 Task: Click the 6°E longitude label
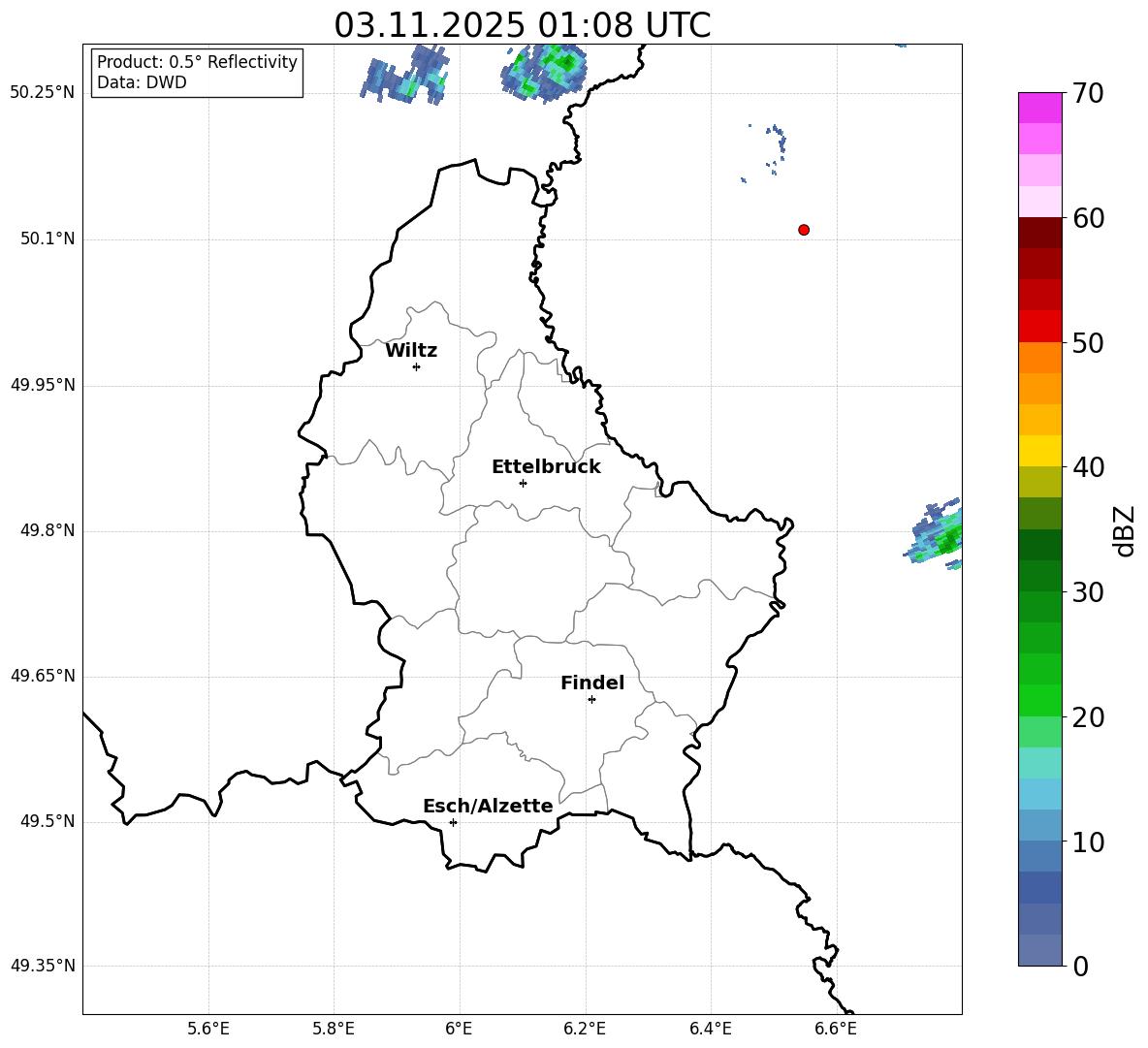(x=459, y=1029)
